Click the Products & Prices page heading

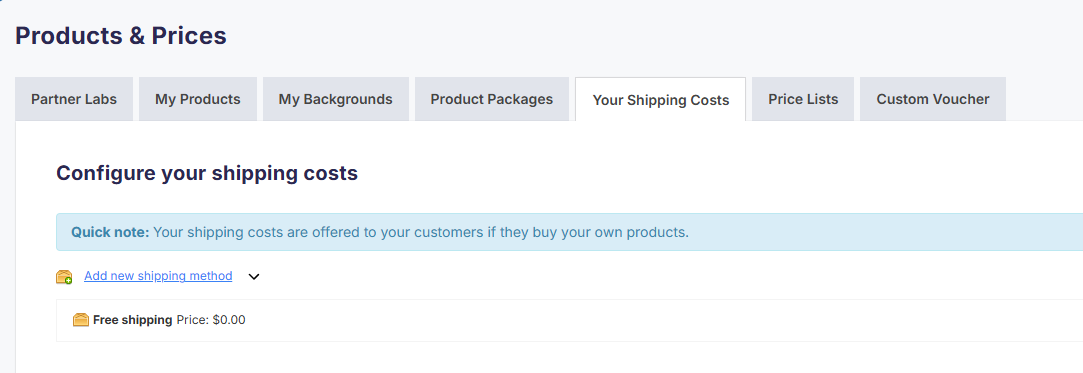click(x=121, y=35)
